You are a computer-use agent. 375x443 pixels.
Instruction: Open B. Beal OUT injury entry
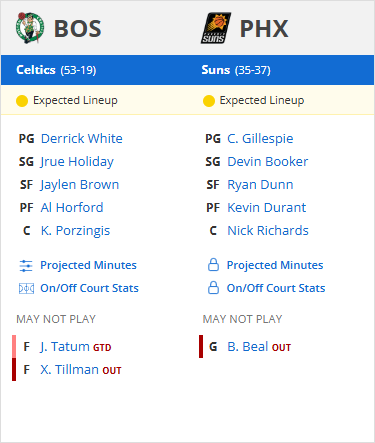point(259,347)
